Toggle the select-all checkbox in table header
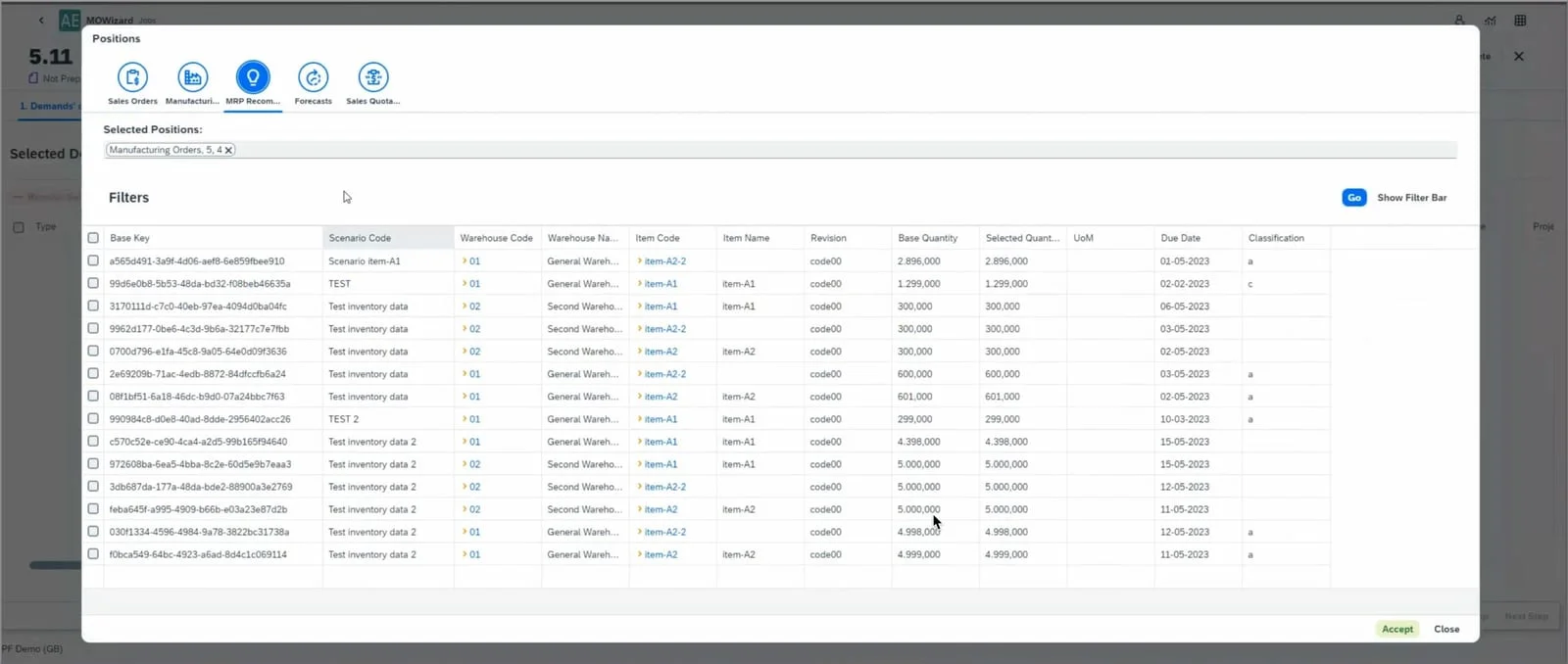Image resolution: width=1568 pixels, height=664 pixels. pyautogui.click(x=93, y=238)
